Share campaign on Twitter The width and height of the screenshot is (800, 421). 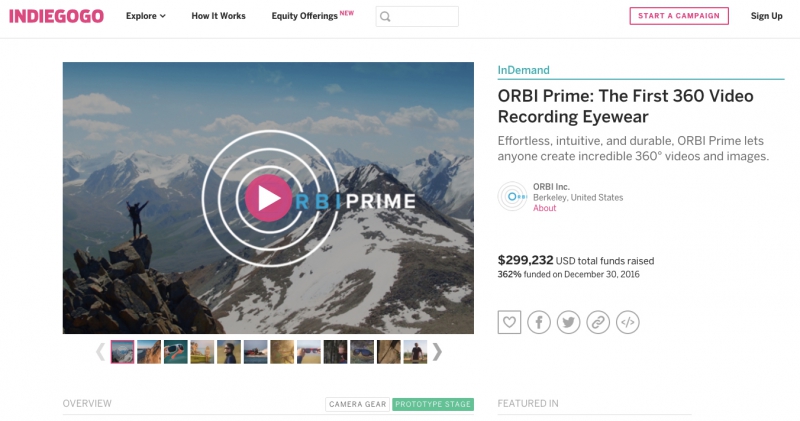568,322
